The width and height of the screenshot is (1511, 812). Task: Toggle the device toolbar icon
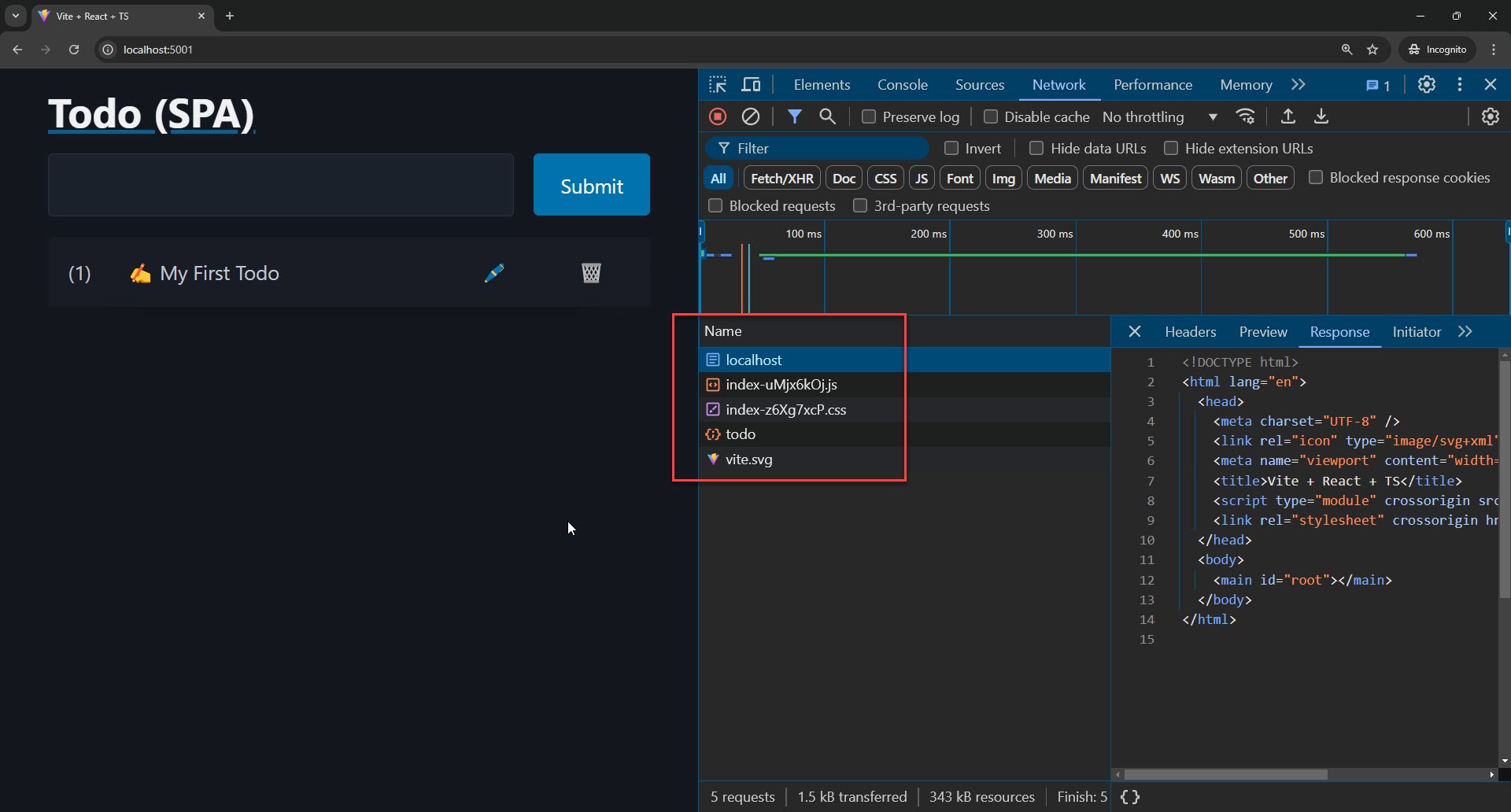[x=752, y=85]
